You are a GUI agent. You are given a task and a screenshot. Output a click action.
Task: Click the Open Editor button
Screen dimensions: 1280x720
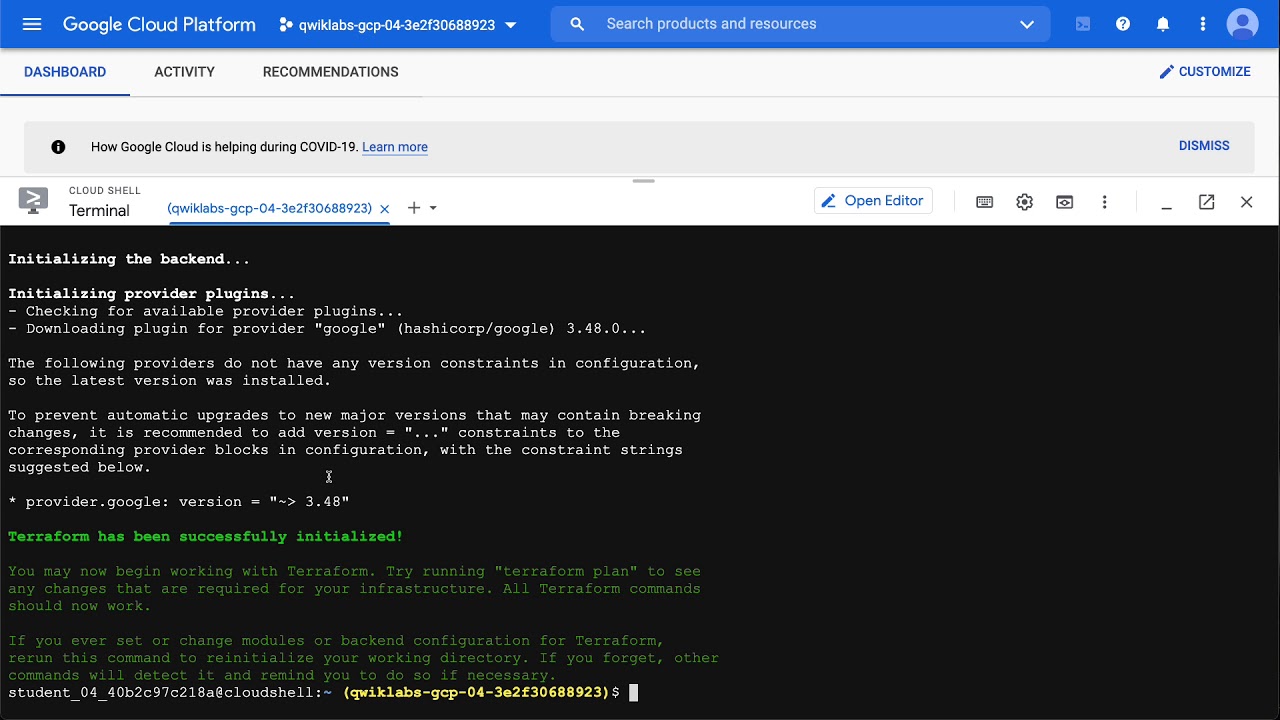tap(873, 201)
